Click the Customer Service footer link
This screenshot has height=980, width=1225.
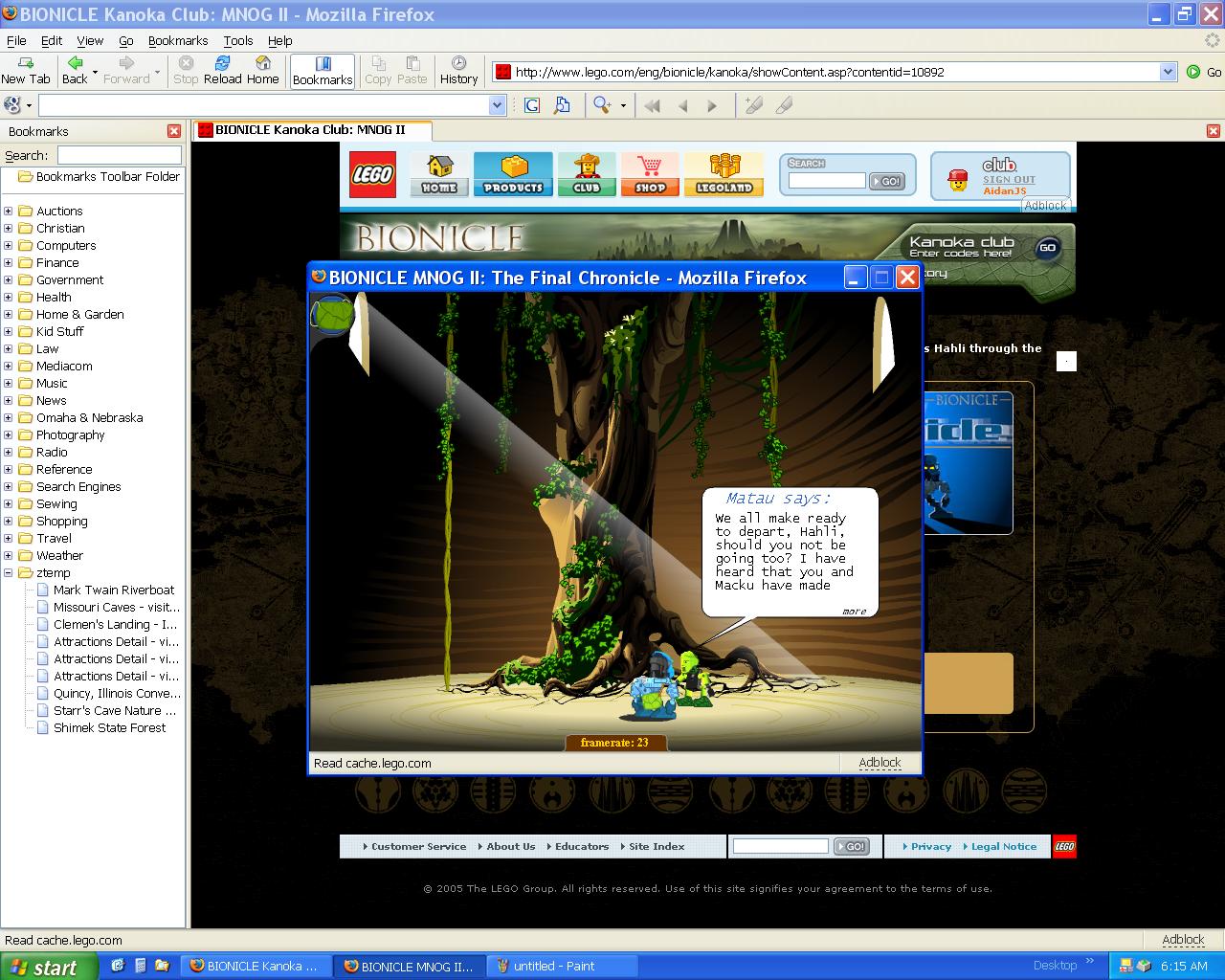pos(418,846)
